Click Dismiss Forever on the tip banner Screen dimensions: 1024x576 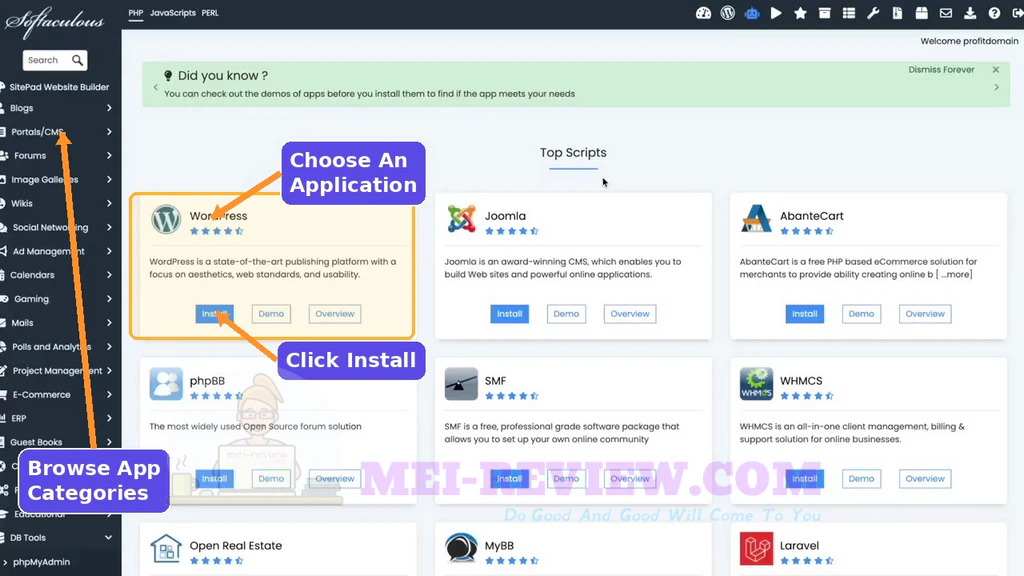[x=941, y=70]
